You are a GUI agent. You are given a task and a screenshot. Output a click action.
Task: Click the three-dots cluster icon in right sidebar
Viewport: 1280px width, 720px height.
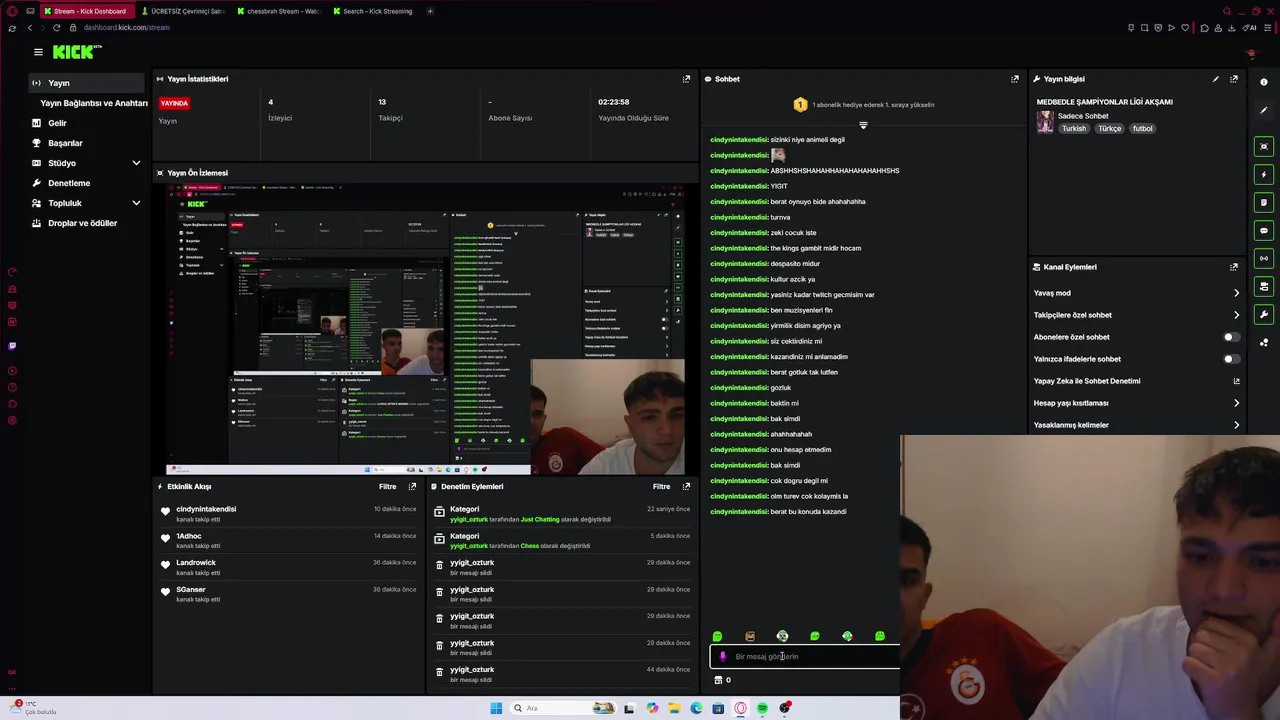[x=1264, y=342]
